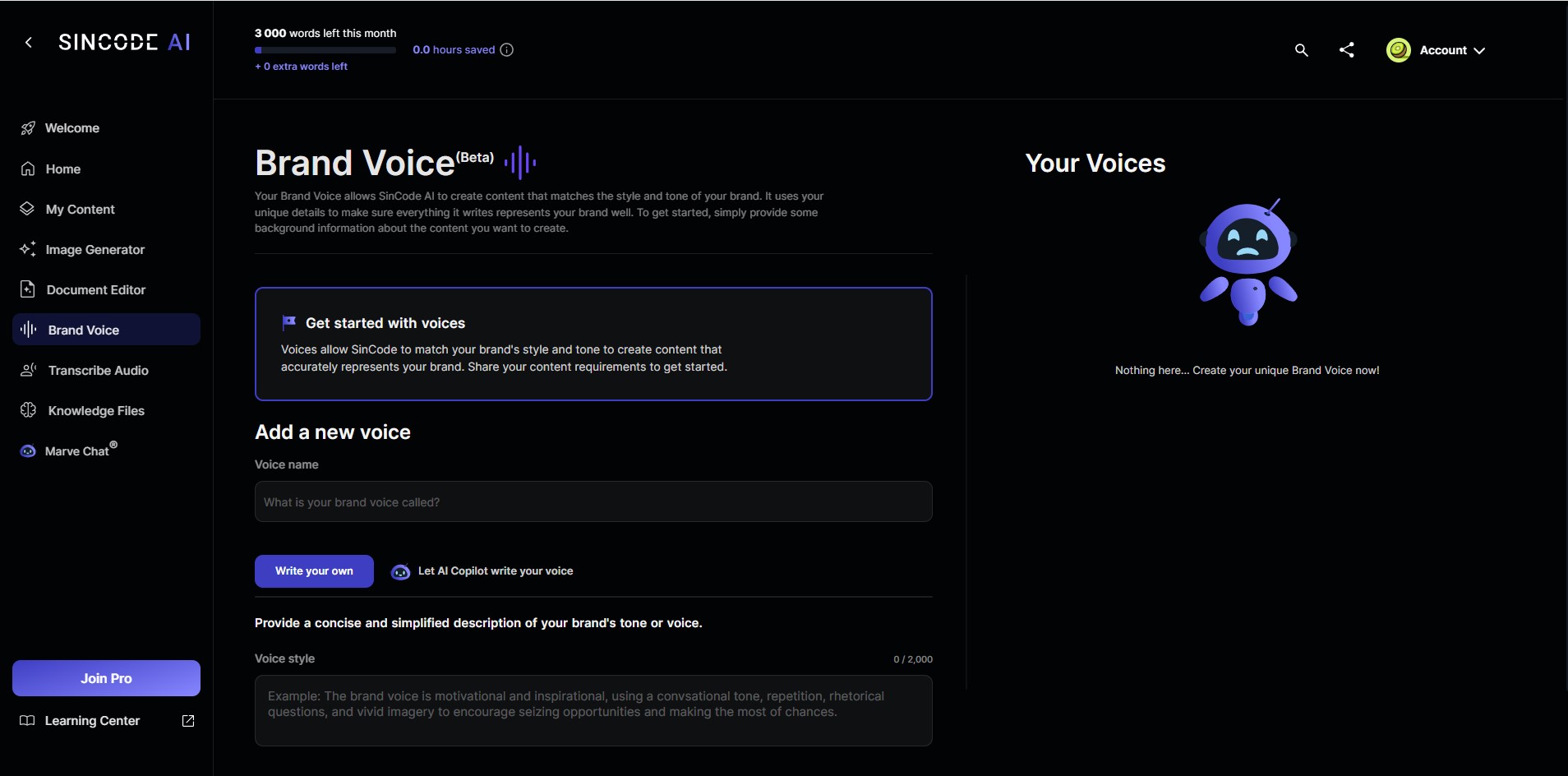Screen dimensions: 1568x776
Task: Click the AI Copilot robot icon
Action: click(x=400, y=572)
